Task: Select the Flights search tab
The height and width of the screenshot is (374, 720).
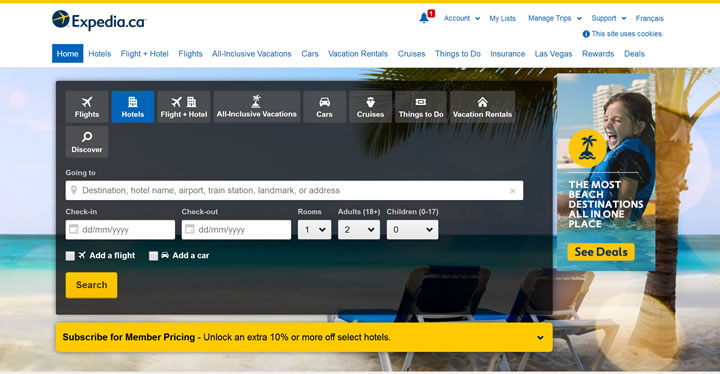Action: pos(87,107)
